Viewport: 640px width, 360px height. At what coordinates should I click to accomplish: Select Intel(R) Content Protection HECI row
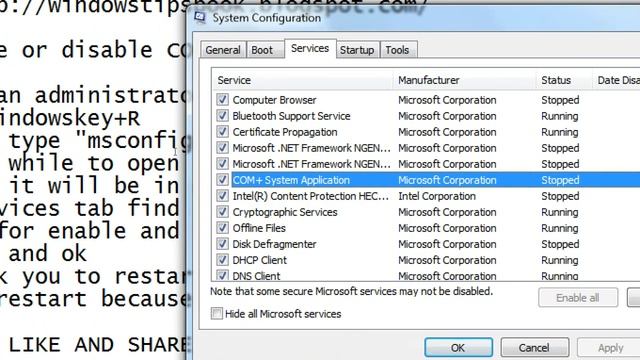click(x=426, y=196)
